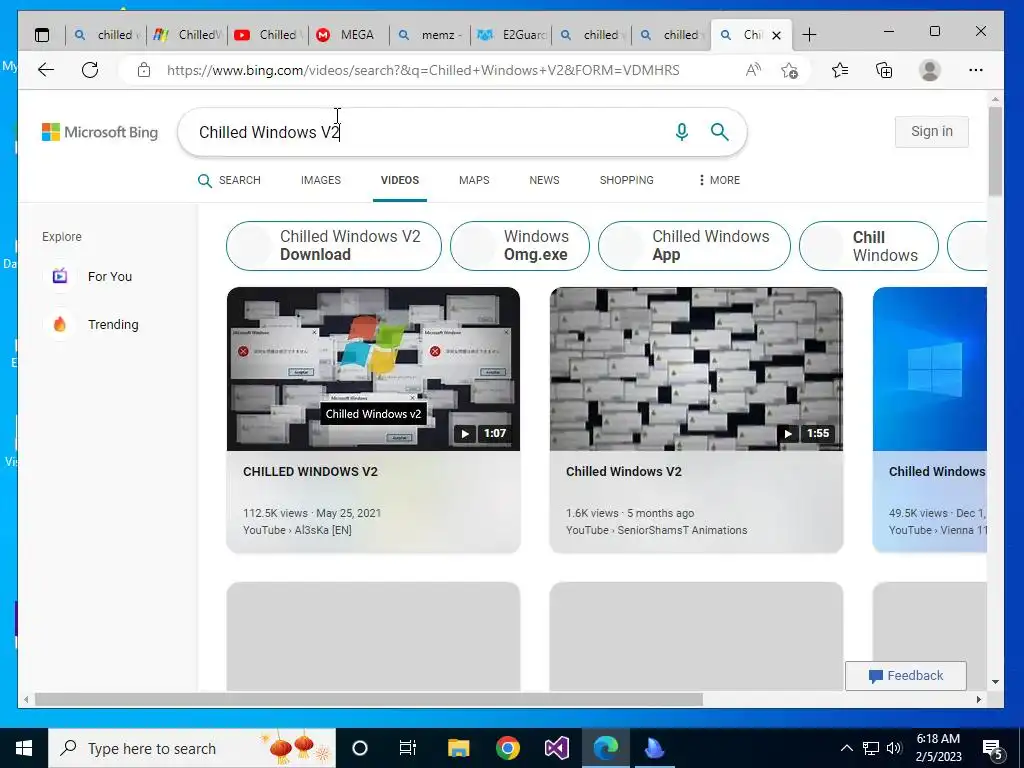Submit search with magnifier icon
Image resolution: width=1024 pixels, height=768 pixels.
[720, 132]
